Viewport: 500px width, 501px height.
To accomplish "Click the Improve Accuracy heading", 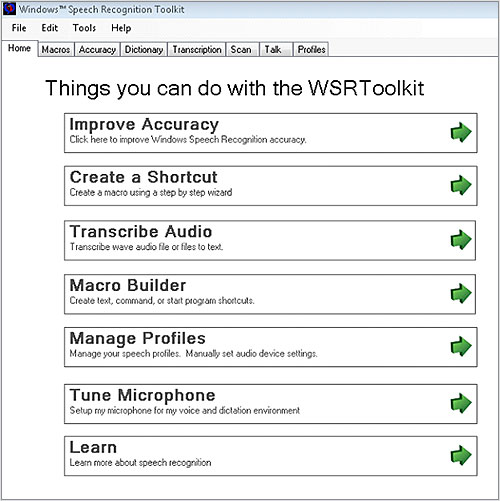I will 144,125.
